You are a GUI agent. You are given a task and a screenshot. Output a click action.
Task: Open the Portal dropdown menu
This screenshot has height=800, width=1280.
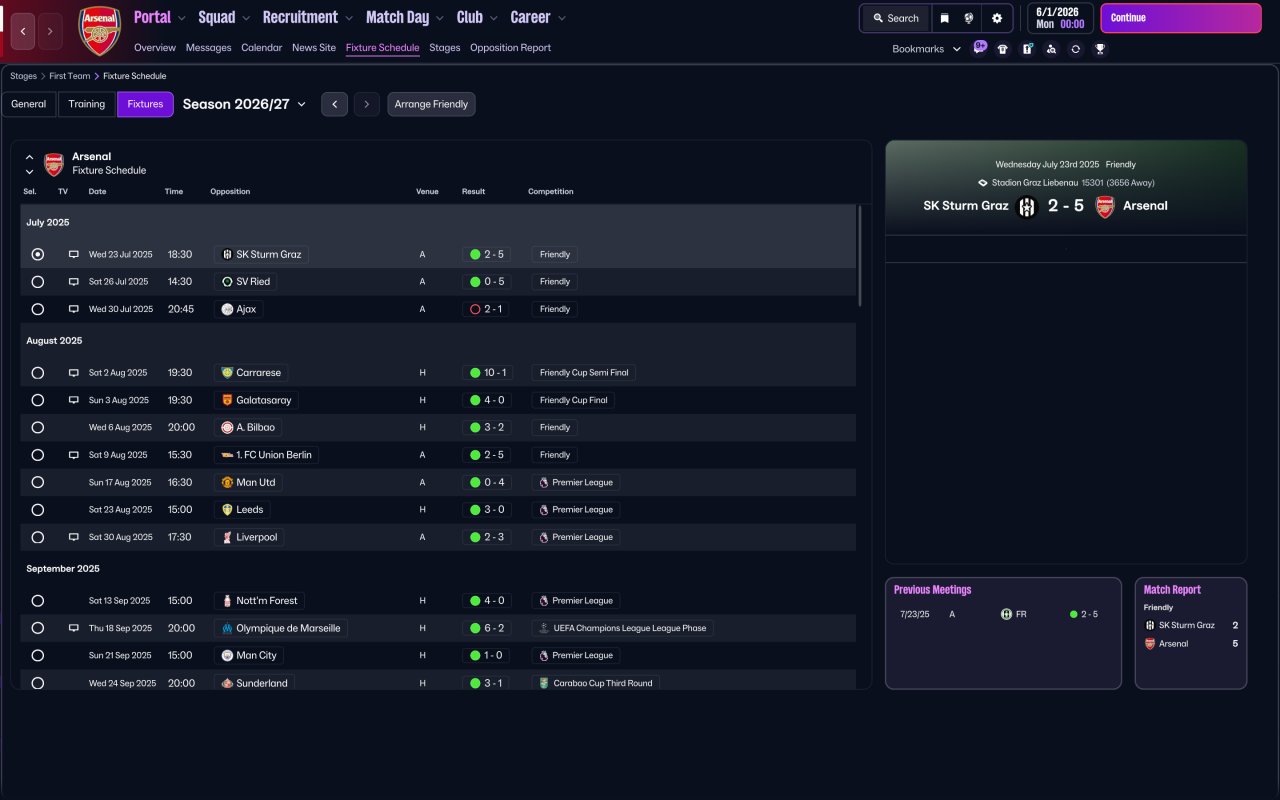(160, 17)
